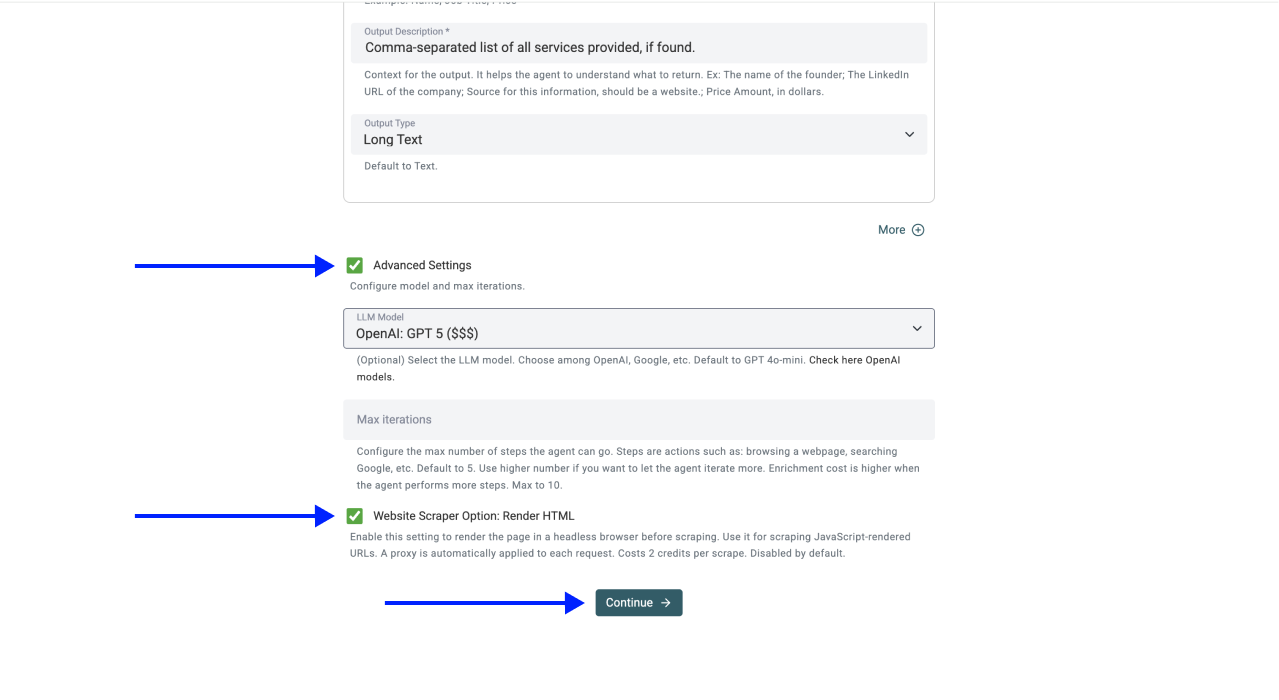The image size is (1279, 700).
Task: Disable the Website Scraper Render HTML checkbox
Action: point(355,516)
